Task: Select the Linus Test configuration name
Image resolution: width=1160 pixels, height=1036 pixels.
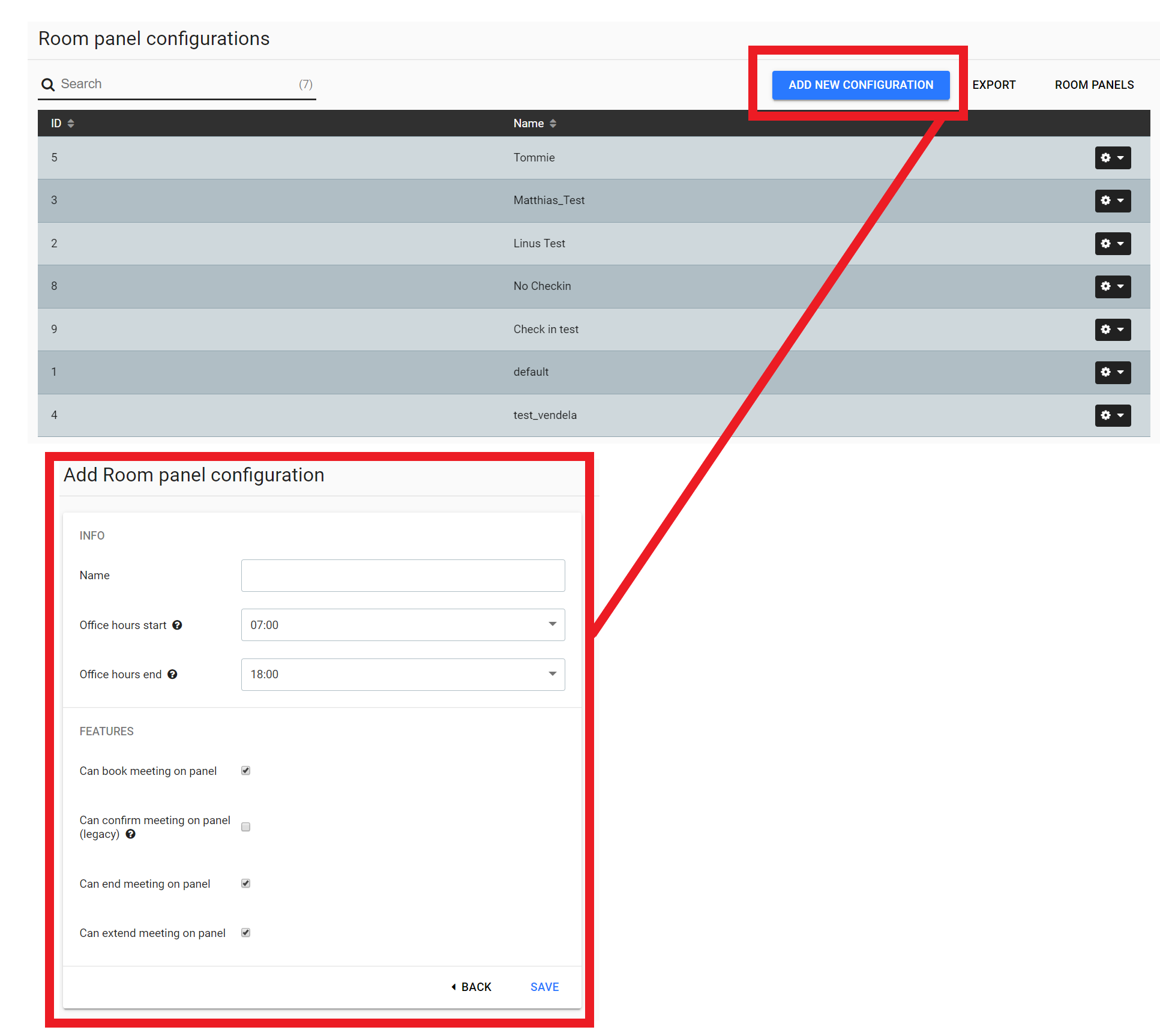Action: 539,243
